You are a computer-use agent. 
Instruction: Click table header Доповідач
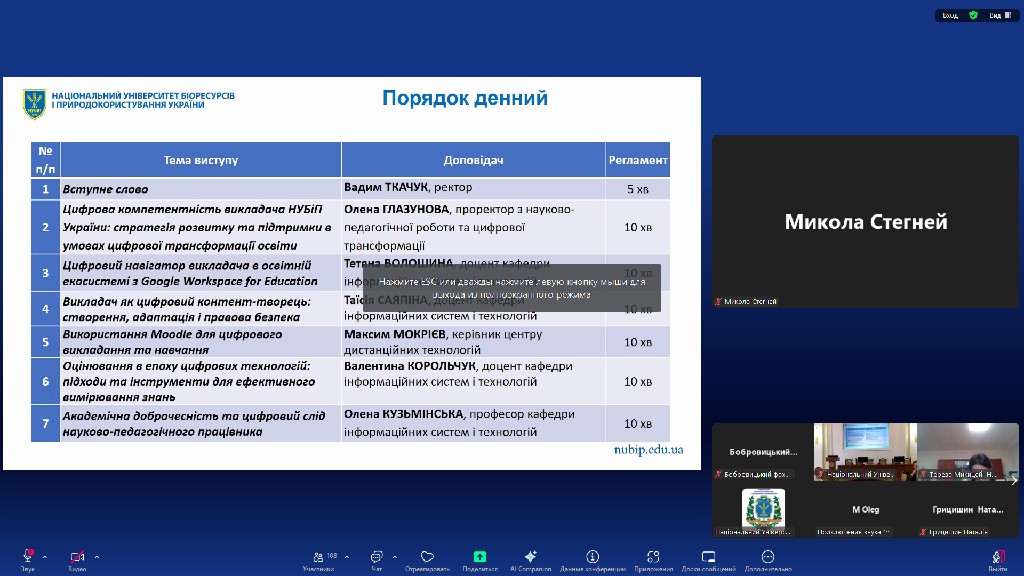point(473,160)
